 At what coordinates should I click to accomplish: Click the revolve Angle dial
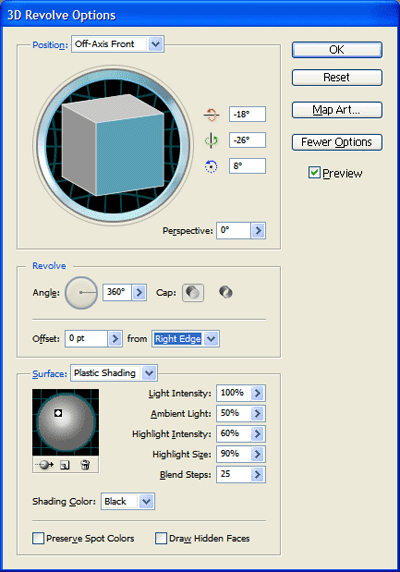pos(81,293)
